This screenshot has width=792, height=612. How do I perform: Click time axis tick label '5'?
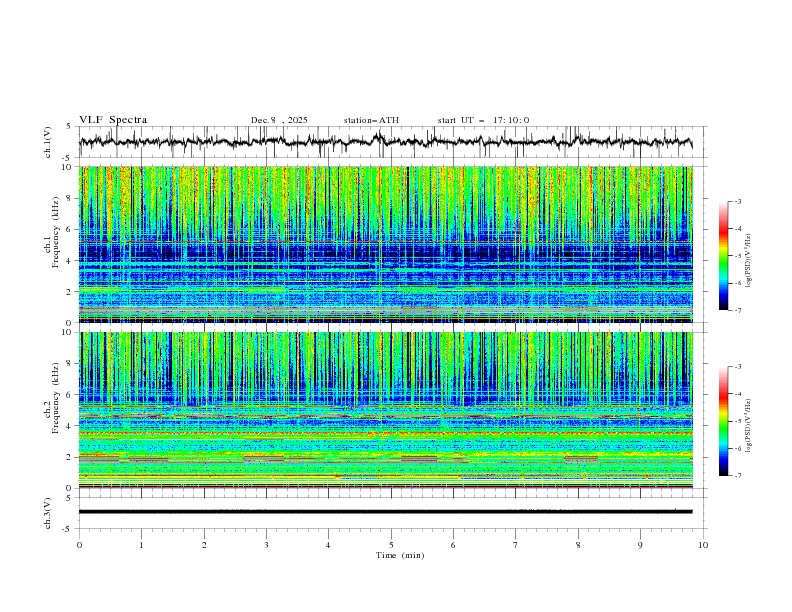click(x=391, y=545)
